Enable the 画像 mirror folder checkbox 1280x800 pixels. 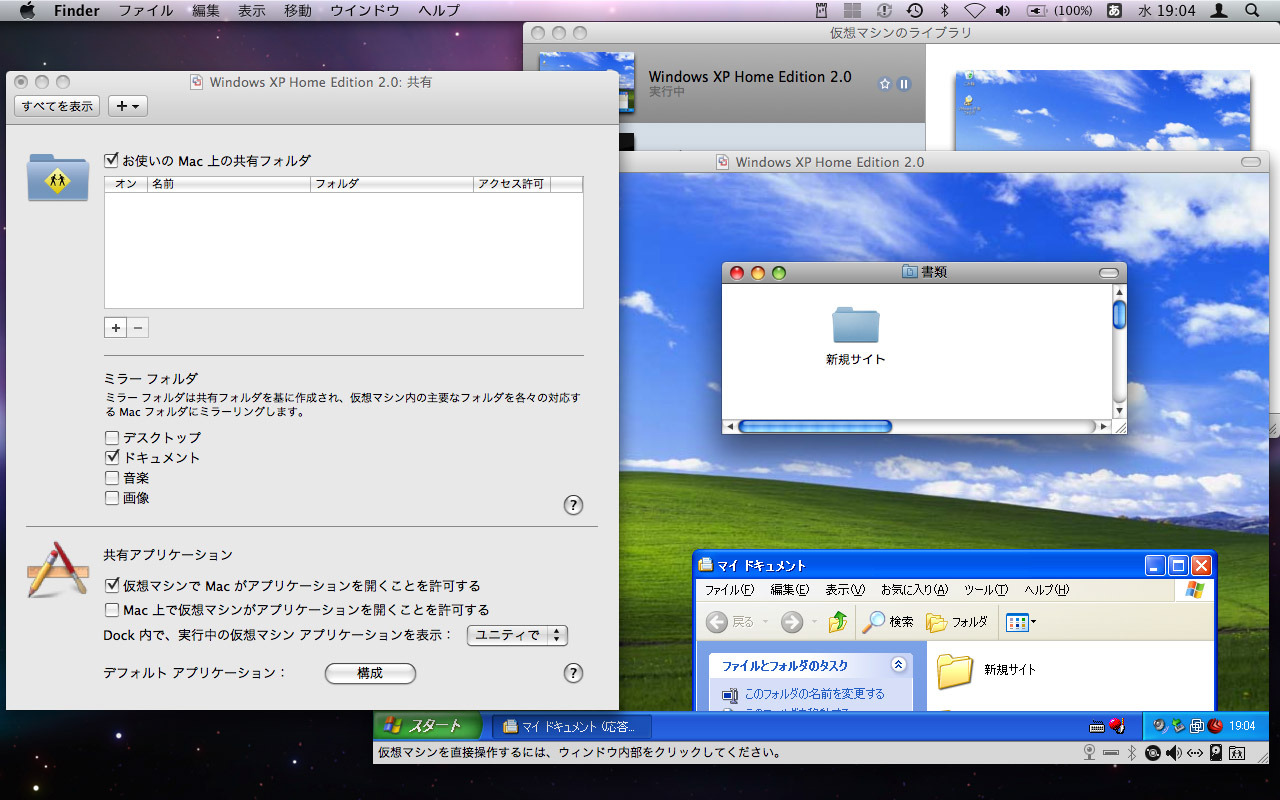tap(112, 498)
